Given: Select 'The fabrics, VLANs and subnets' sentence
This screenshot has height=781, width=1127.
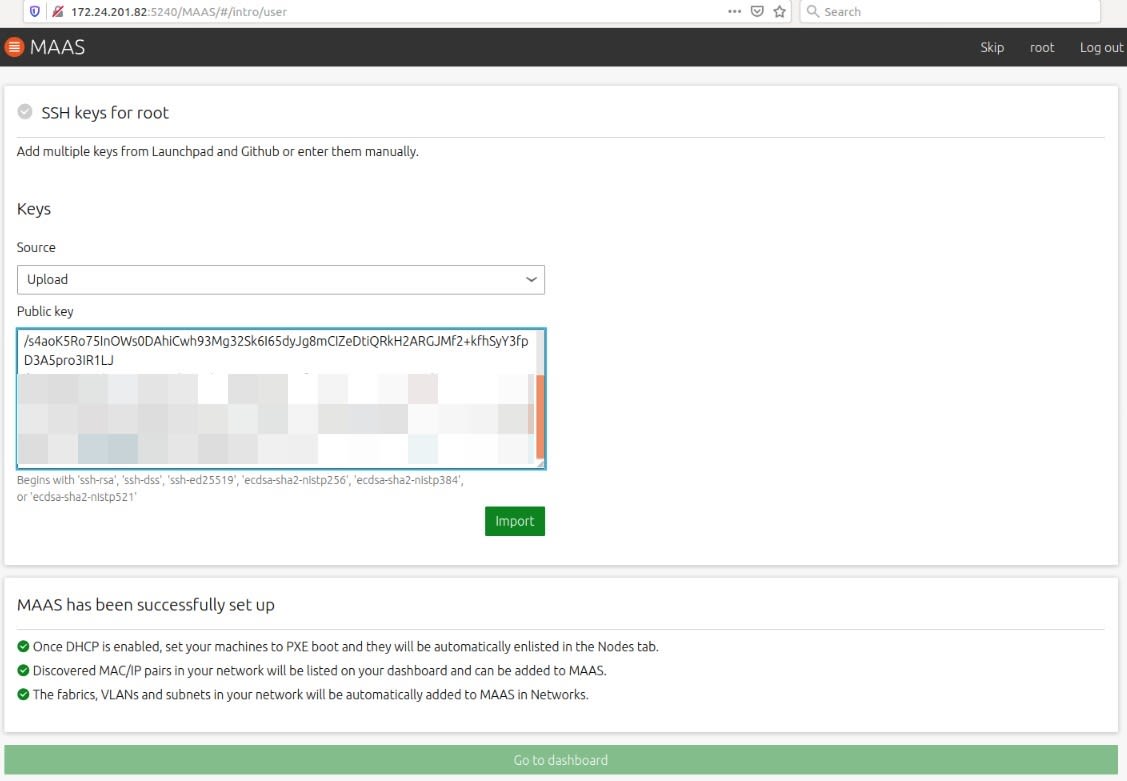Looking at the screenshot, I should [310, 695].
